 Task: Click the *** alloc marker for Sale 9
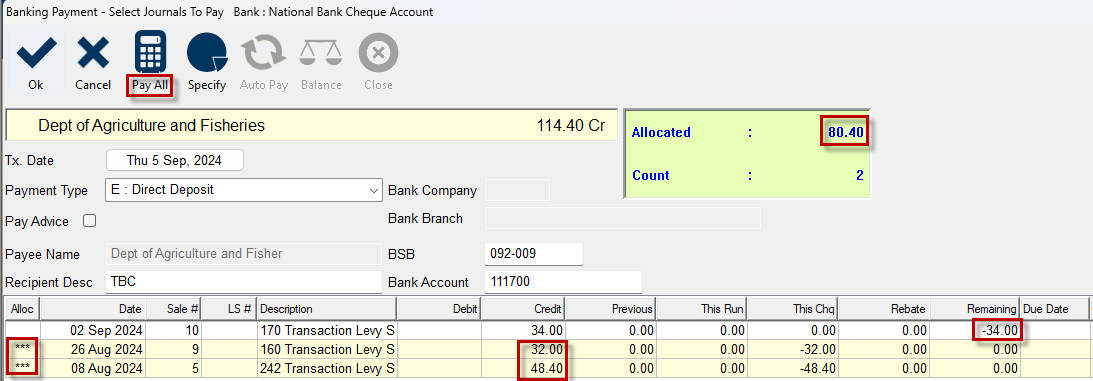[22, 349]
